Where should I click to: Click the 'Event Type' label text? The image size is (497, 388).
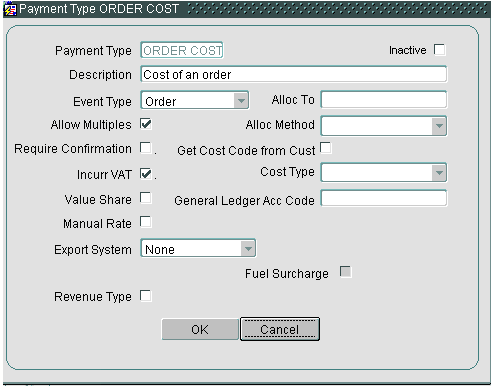coord(102,102)
